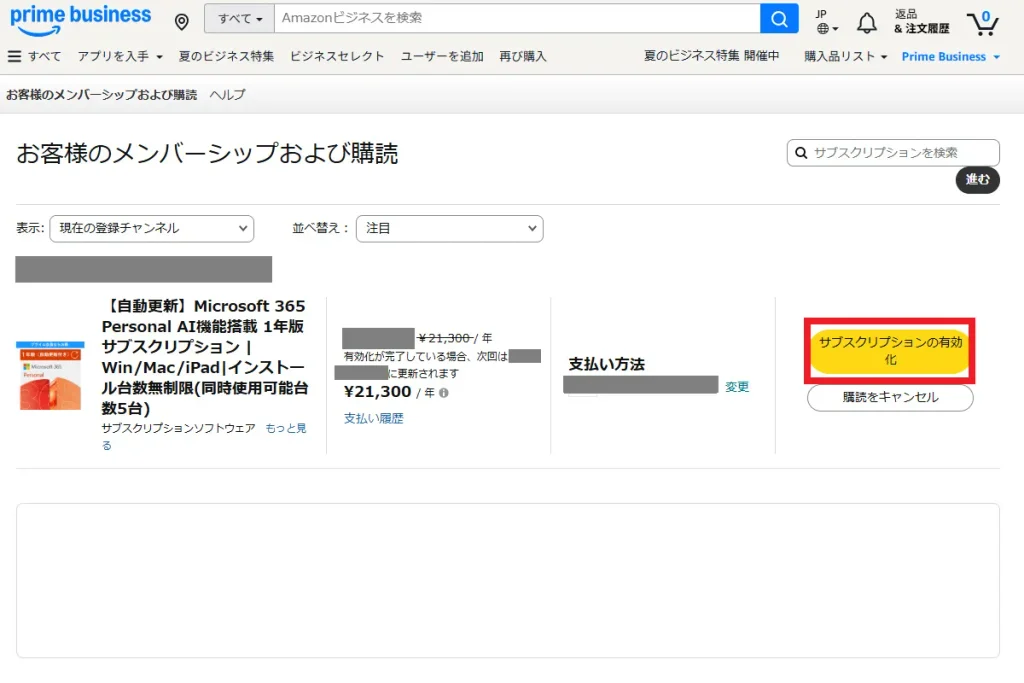Click the magnifier icon in subscription search
1024x683 pixels.
click(801, 153)
